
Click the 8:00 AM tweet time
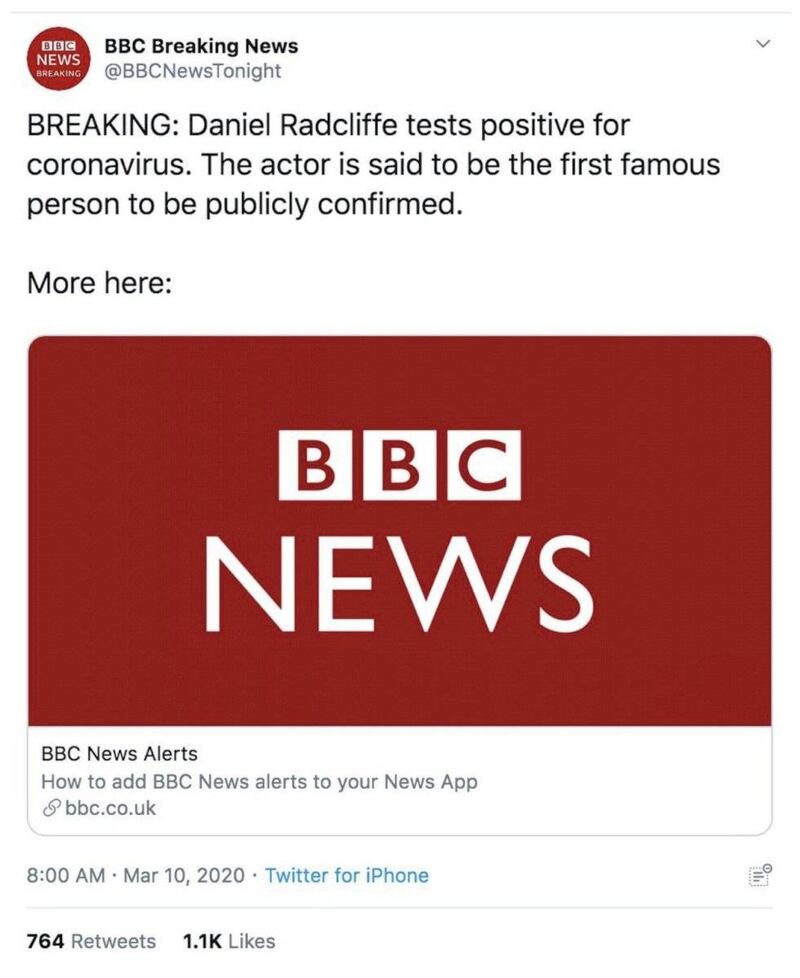click(66, 876)
